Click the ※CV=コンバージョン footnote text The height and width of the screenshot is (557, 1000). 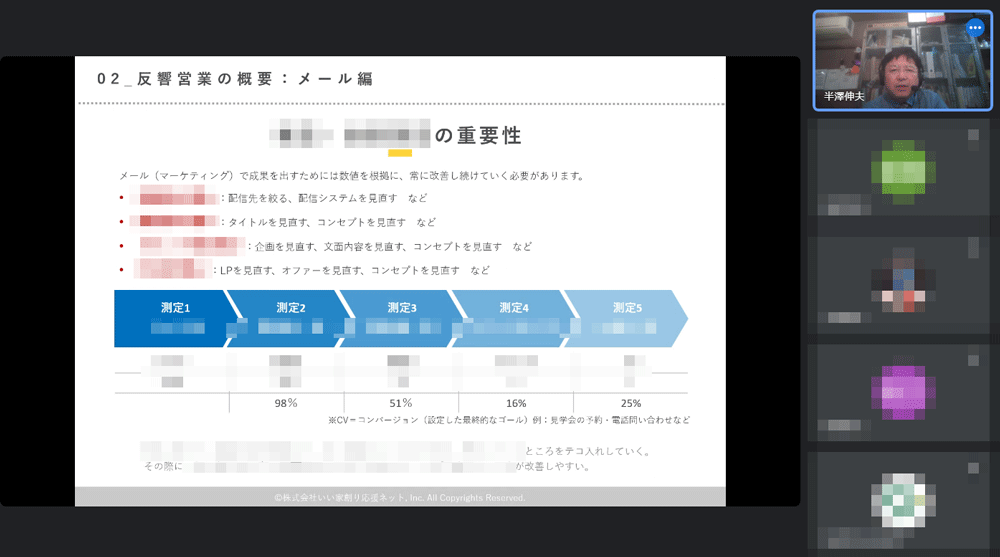(508, 420)
